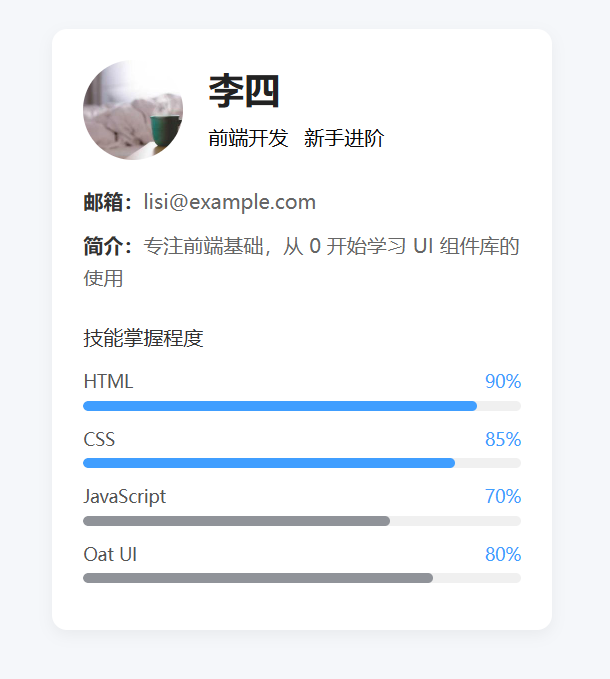Click the name heading 李四
The image size is (610, 679).
click(x=244, y=92)
